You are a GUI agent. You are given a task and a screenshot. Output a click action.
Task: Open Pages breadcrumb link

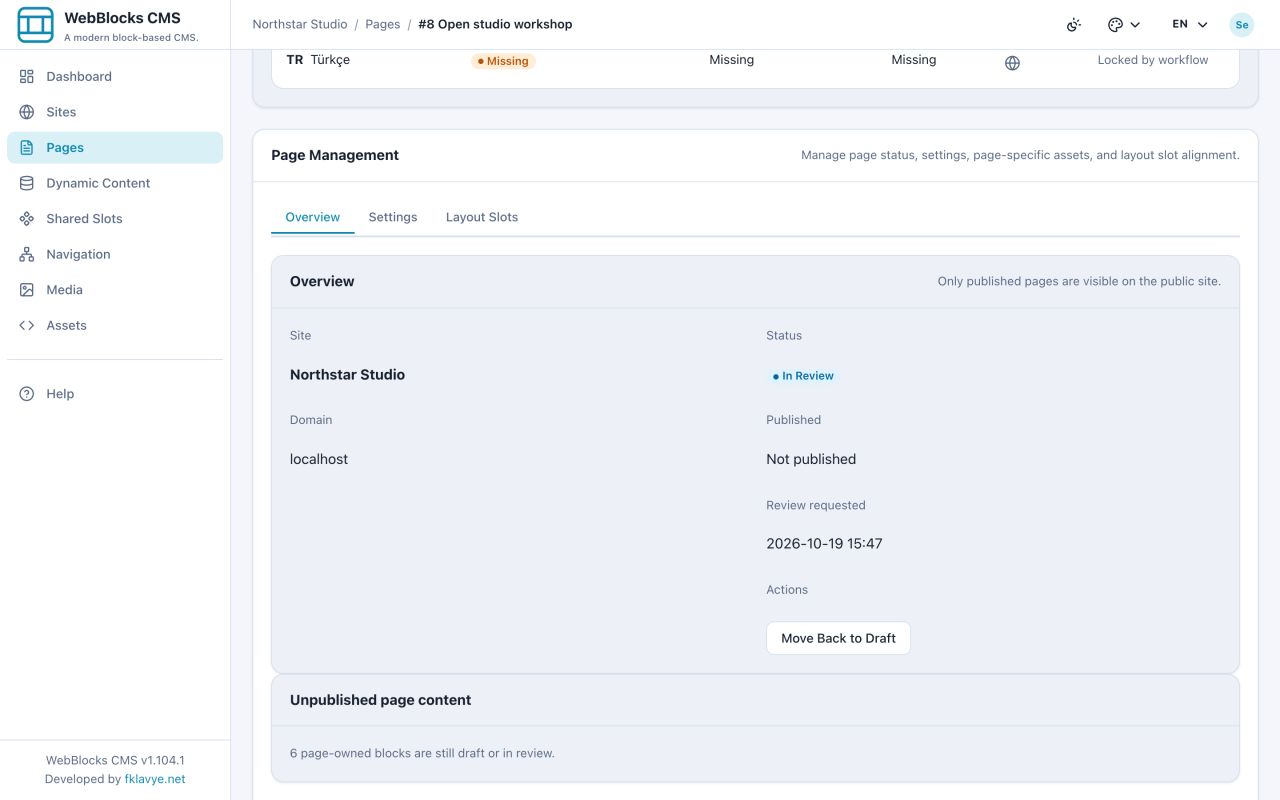coord(383,24)
